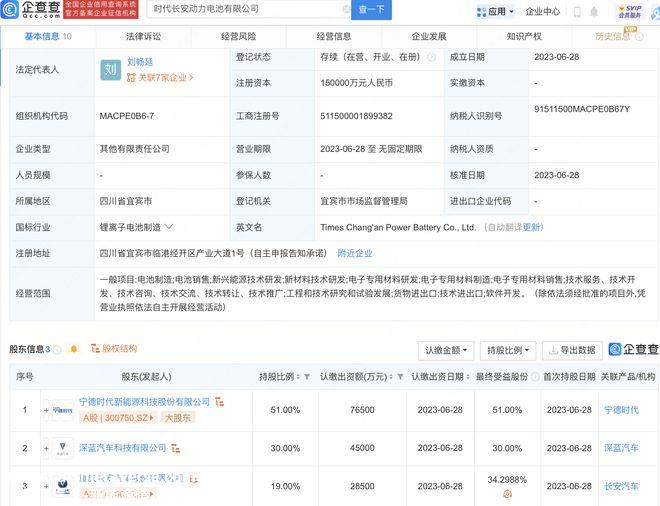Open the 刘 avatar of legal representative
Screen dimensions: 660x506
coord(111,70)
